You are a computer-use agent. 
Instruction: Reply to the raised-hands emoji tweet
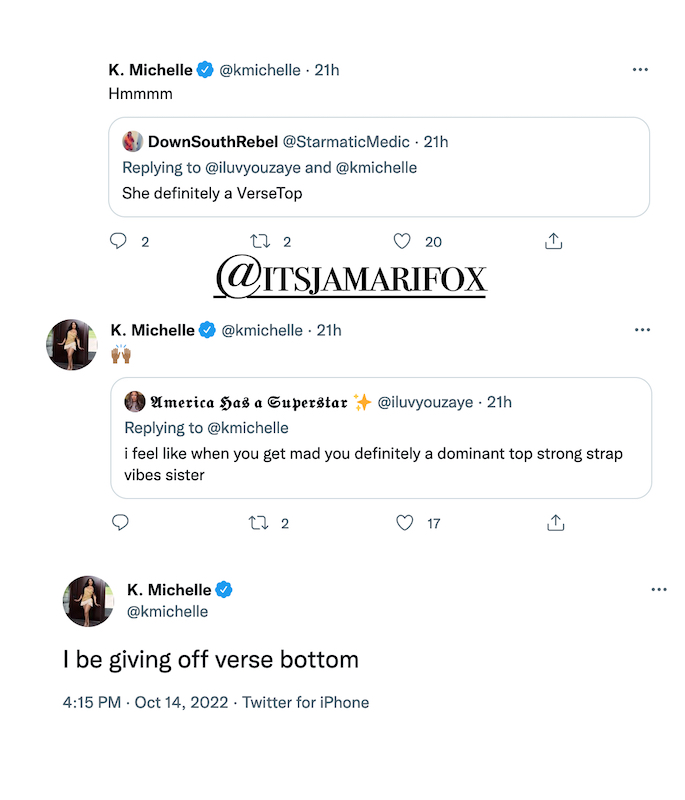pyautogui.click(x=120, y=522)
